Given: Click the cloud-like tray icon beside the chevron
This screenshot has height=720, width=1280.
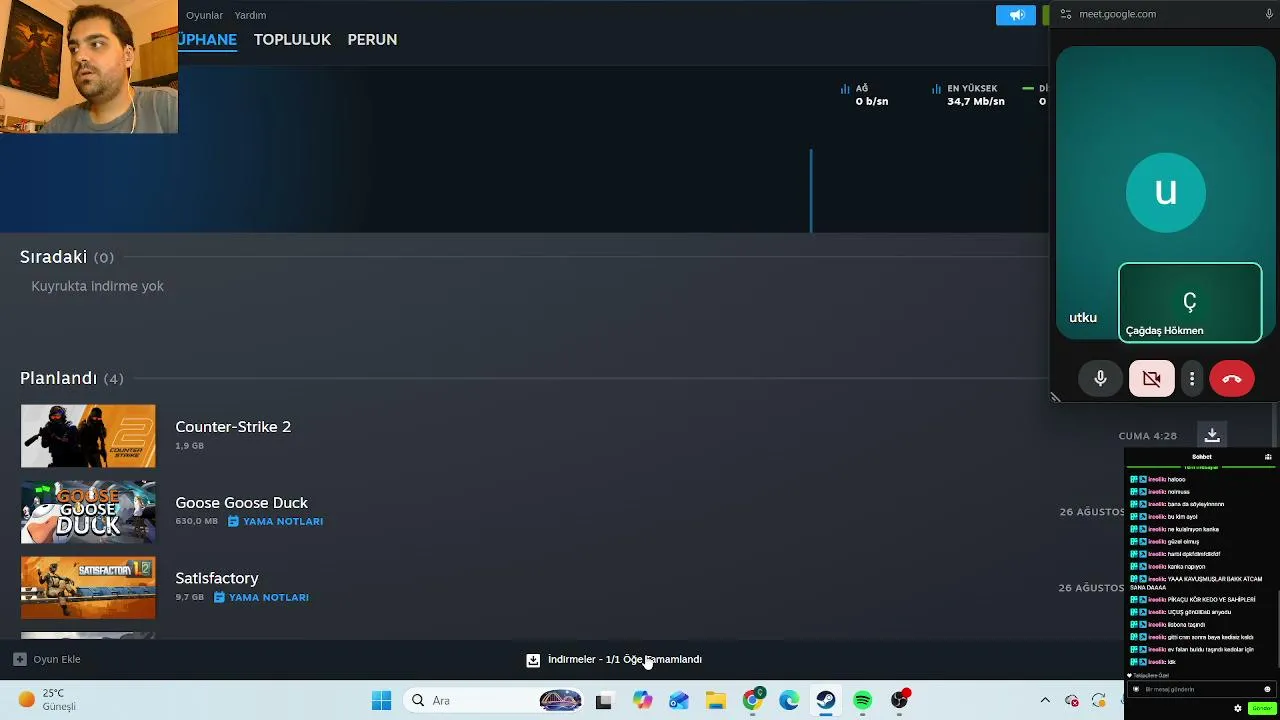Looking at the screenshot, I should (x=1072, y=701).
